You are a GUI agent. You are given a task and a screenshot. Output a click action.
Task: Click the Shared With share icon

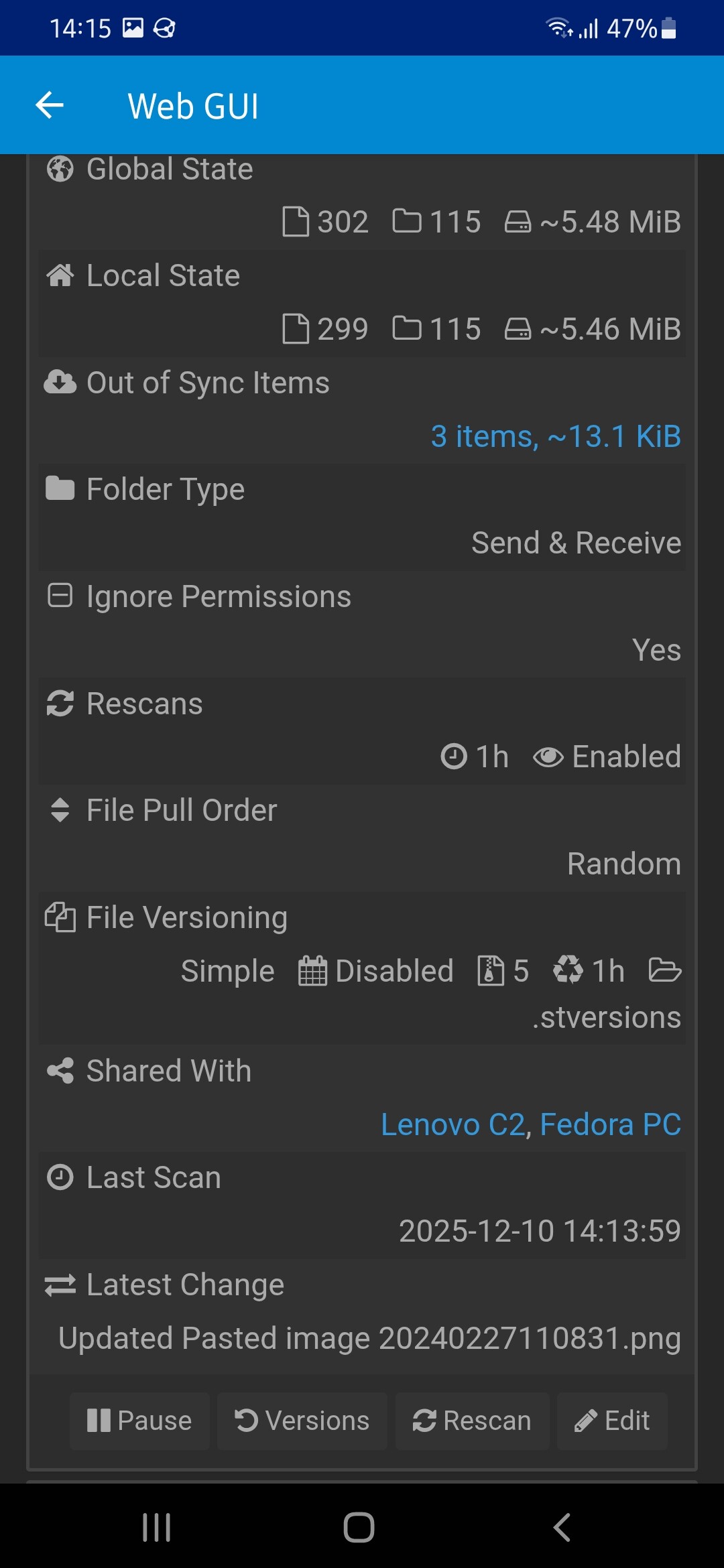click(60, 1071)
